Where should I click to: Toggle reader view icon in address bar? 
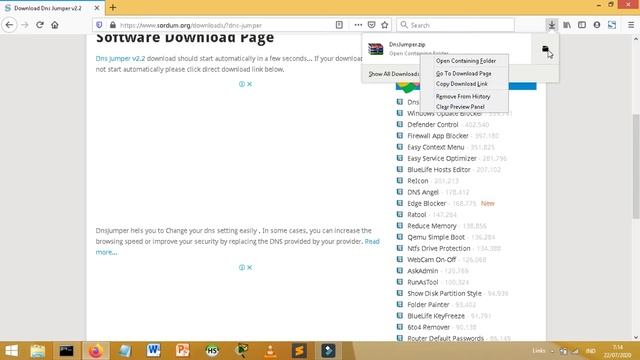339,25
